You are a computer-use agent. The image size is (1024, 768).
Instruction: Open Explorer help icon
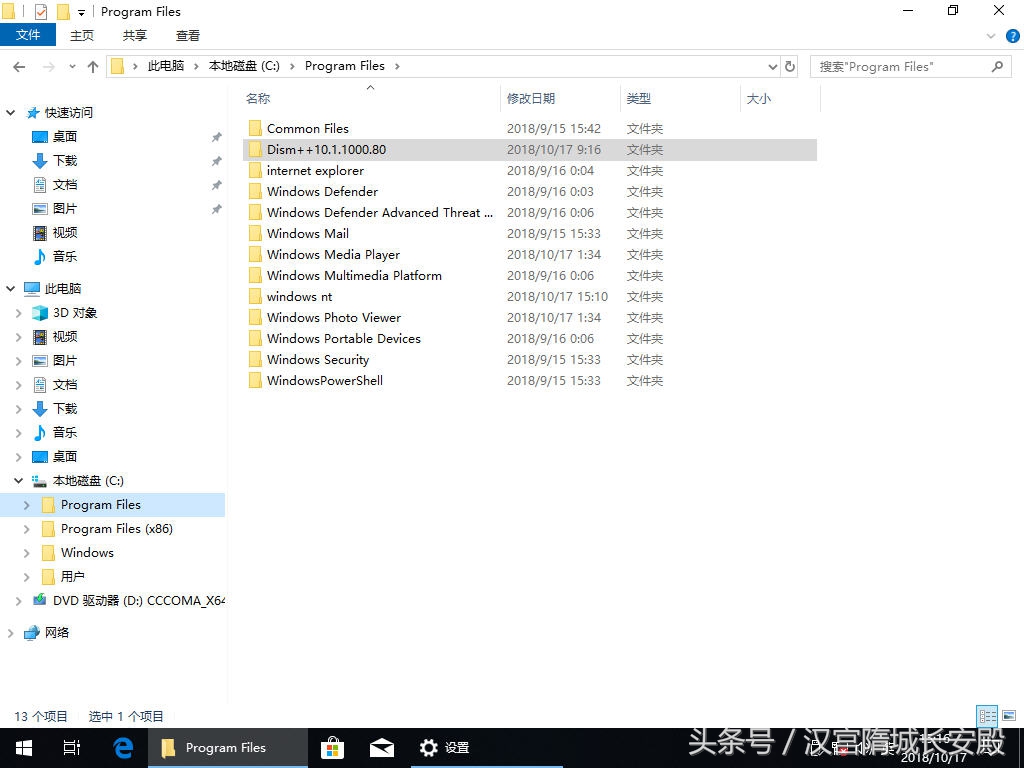click(x=1012, y=37)
